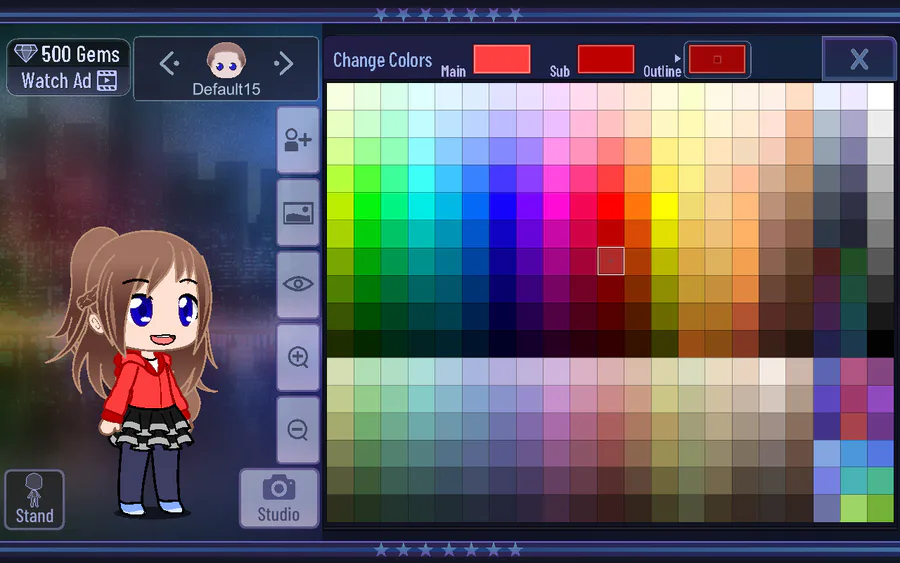Screen dimensions: 900x563
Task: Select the Outline color swatch
Action: coord(717,59)
